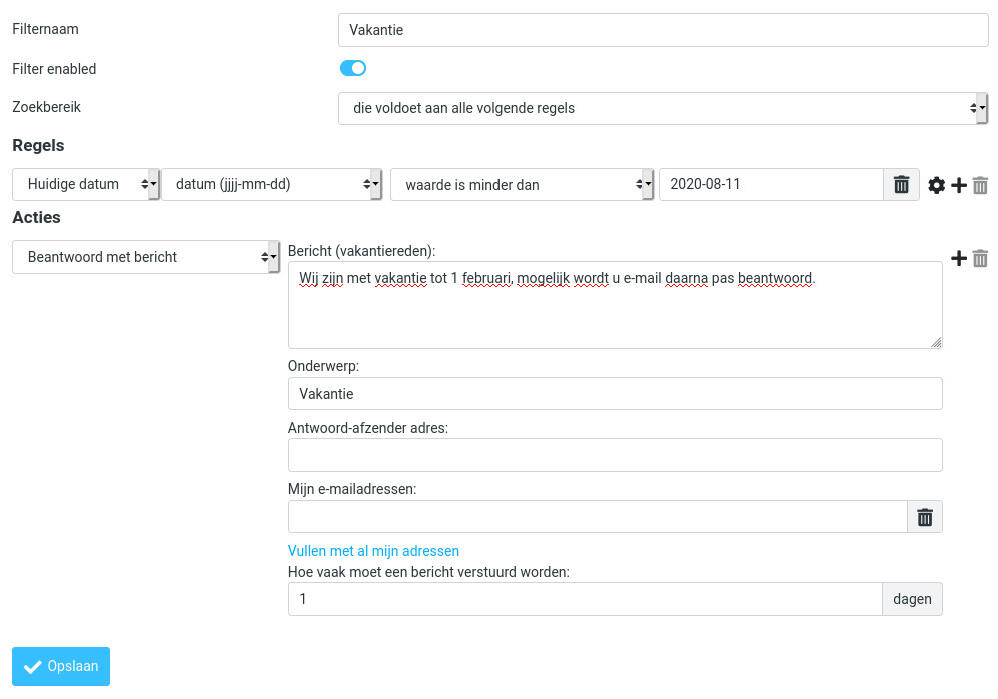998x699 pixels.
Task: Click the Antwoord-afzender adres field
Action: tap(615, 455)
